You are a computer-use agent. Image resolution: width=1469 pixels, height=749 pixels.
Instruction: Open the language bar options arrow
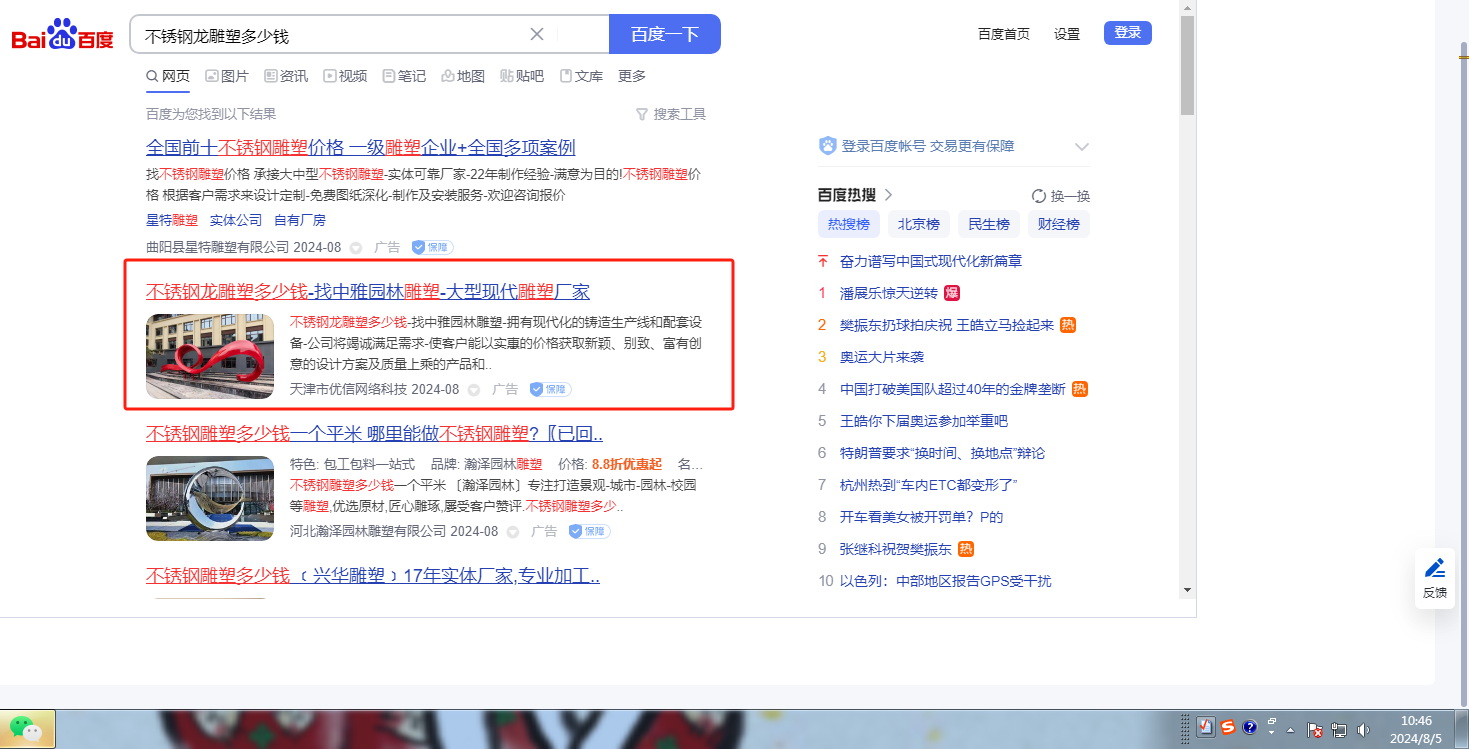tap(1272, 733)
